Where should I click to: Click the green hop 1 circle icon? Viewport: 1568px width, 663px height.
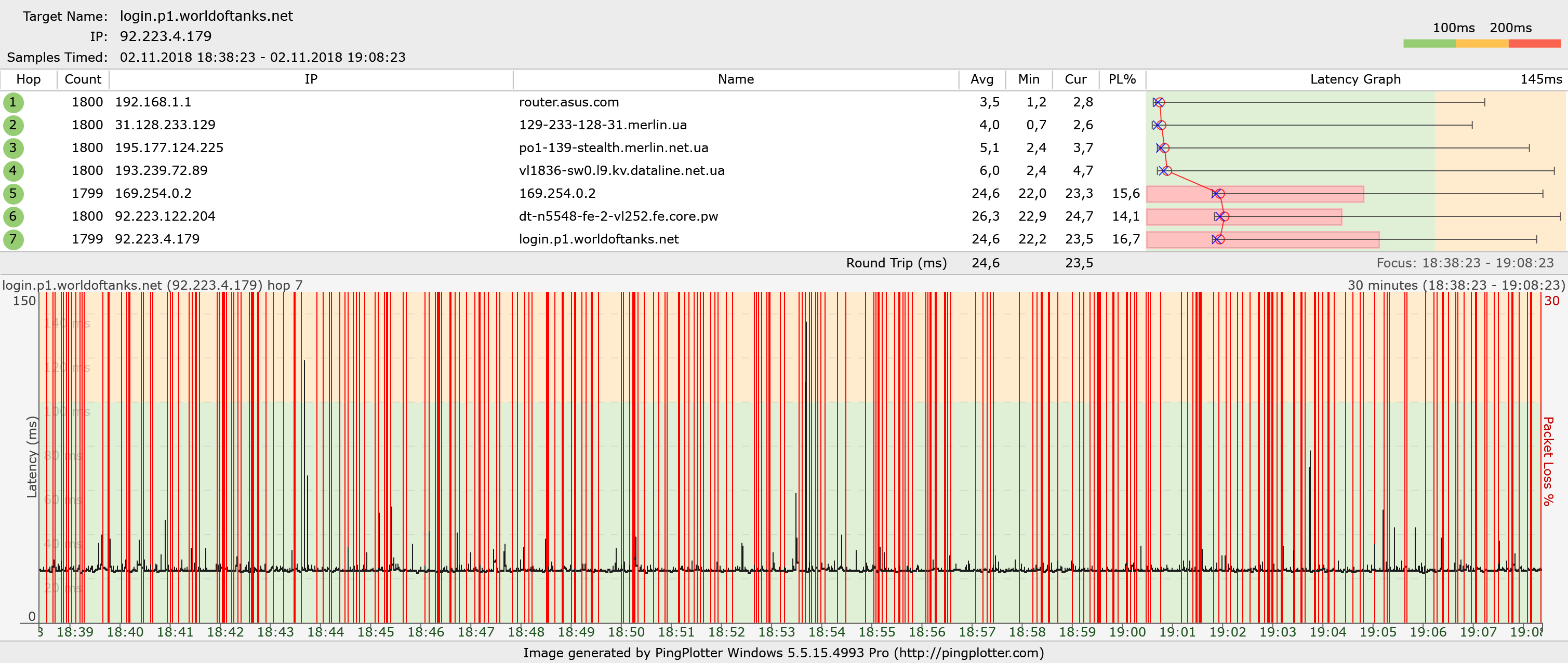pos(13,102)
